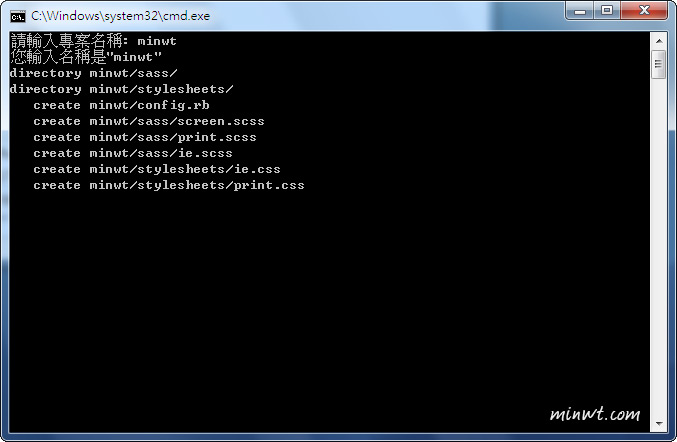Click the blank black console area
This screenshot has height=442, width=677.
point(328,302)
